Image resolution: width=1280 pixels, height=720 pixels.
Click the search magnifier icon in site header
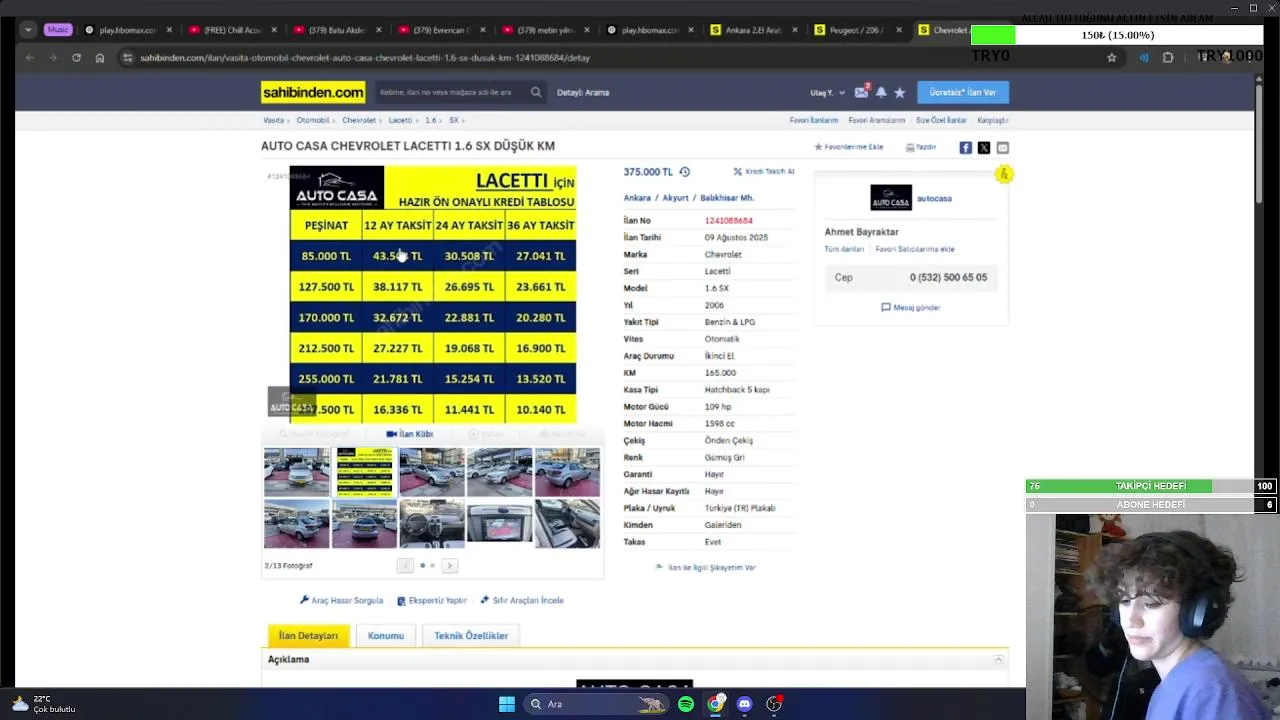[x=536, y=92]
